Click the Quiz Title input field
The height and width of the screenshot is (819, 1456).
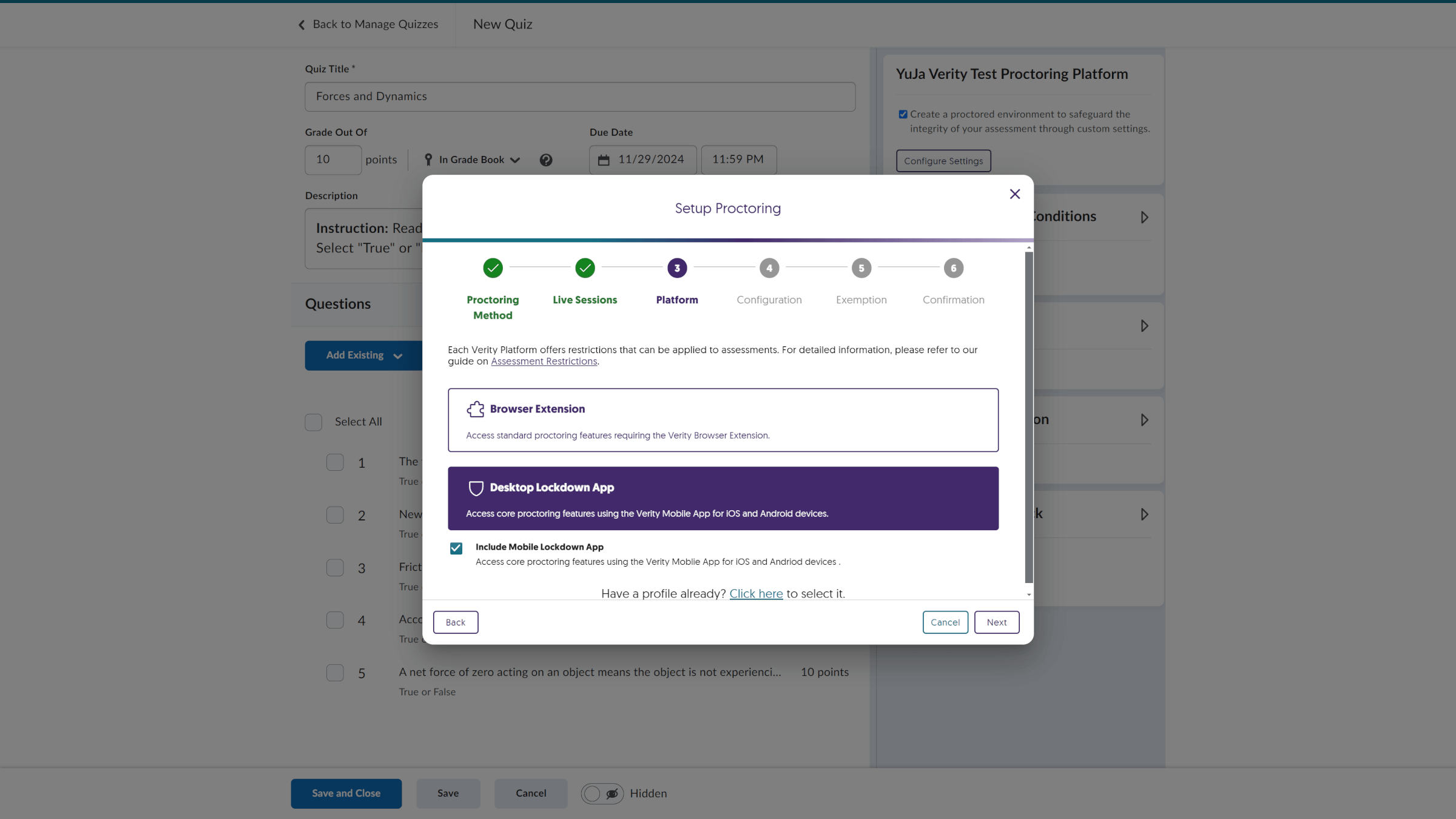[580, 96]
